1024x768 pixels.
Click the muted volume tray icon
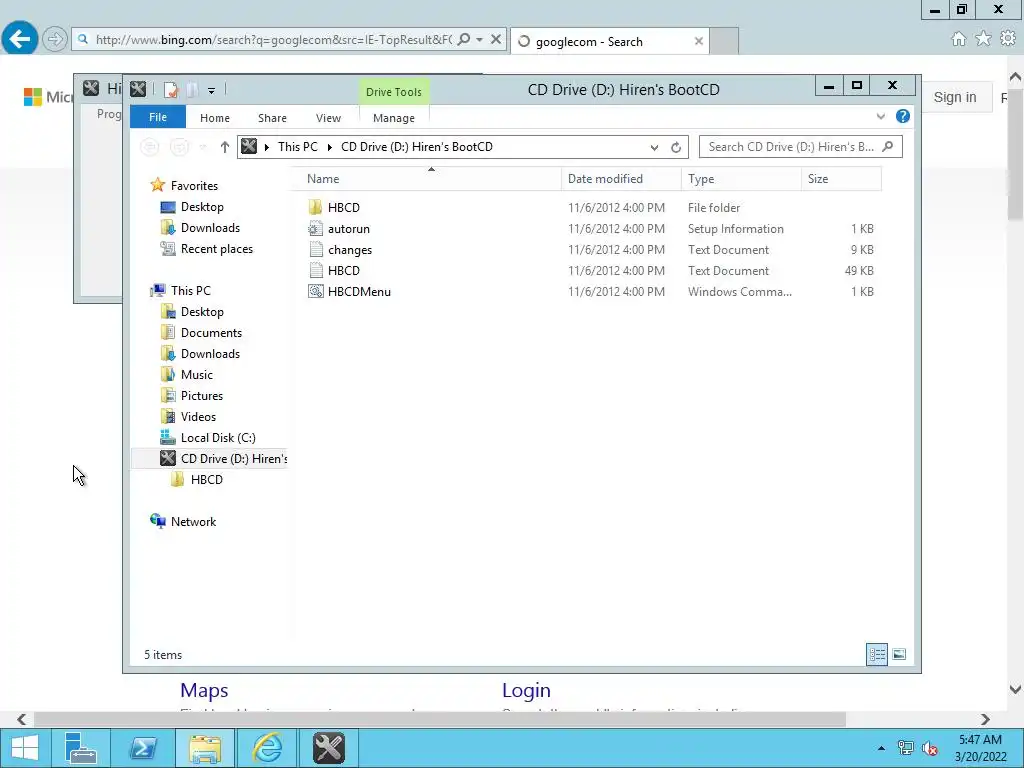(929, 748)
